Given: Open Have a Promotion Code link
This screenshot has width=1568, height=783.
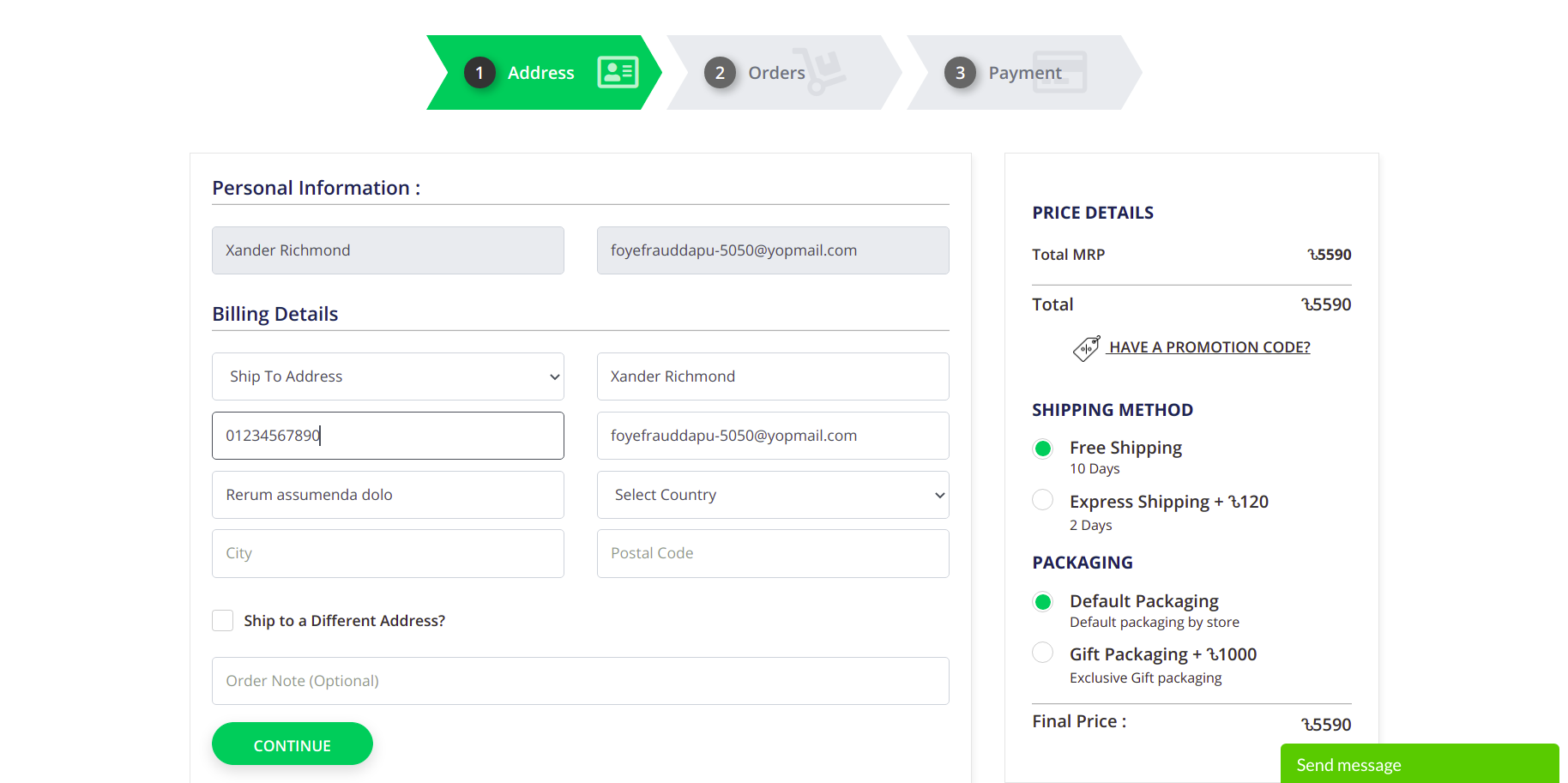Looking at the screenshot, I should point(1209,347).
